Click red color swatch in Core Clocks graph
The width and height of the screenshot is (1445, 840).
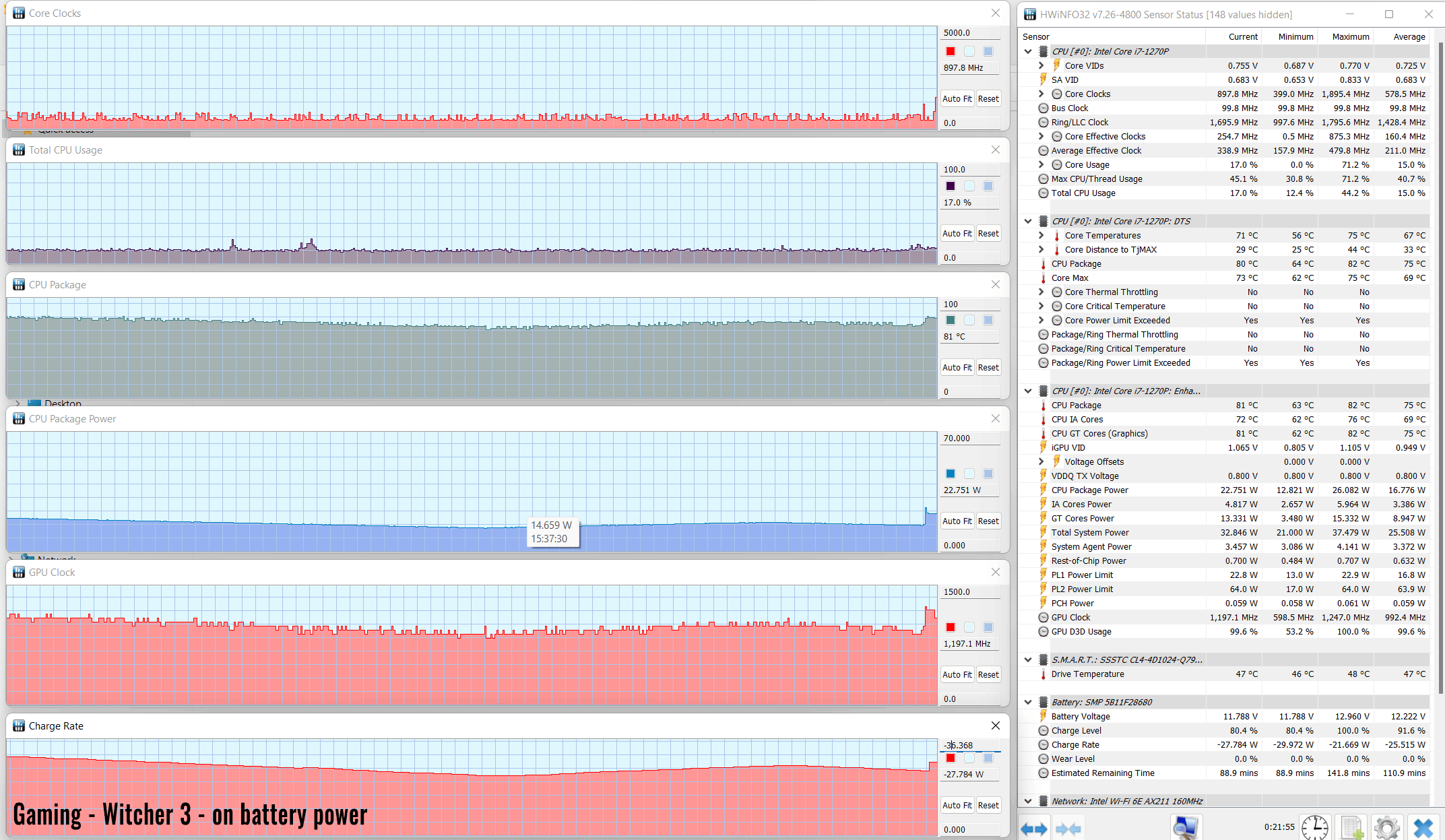pyautogui.click(x=951, y=51)
